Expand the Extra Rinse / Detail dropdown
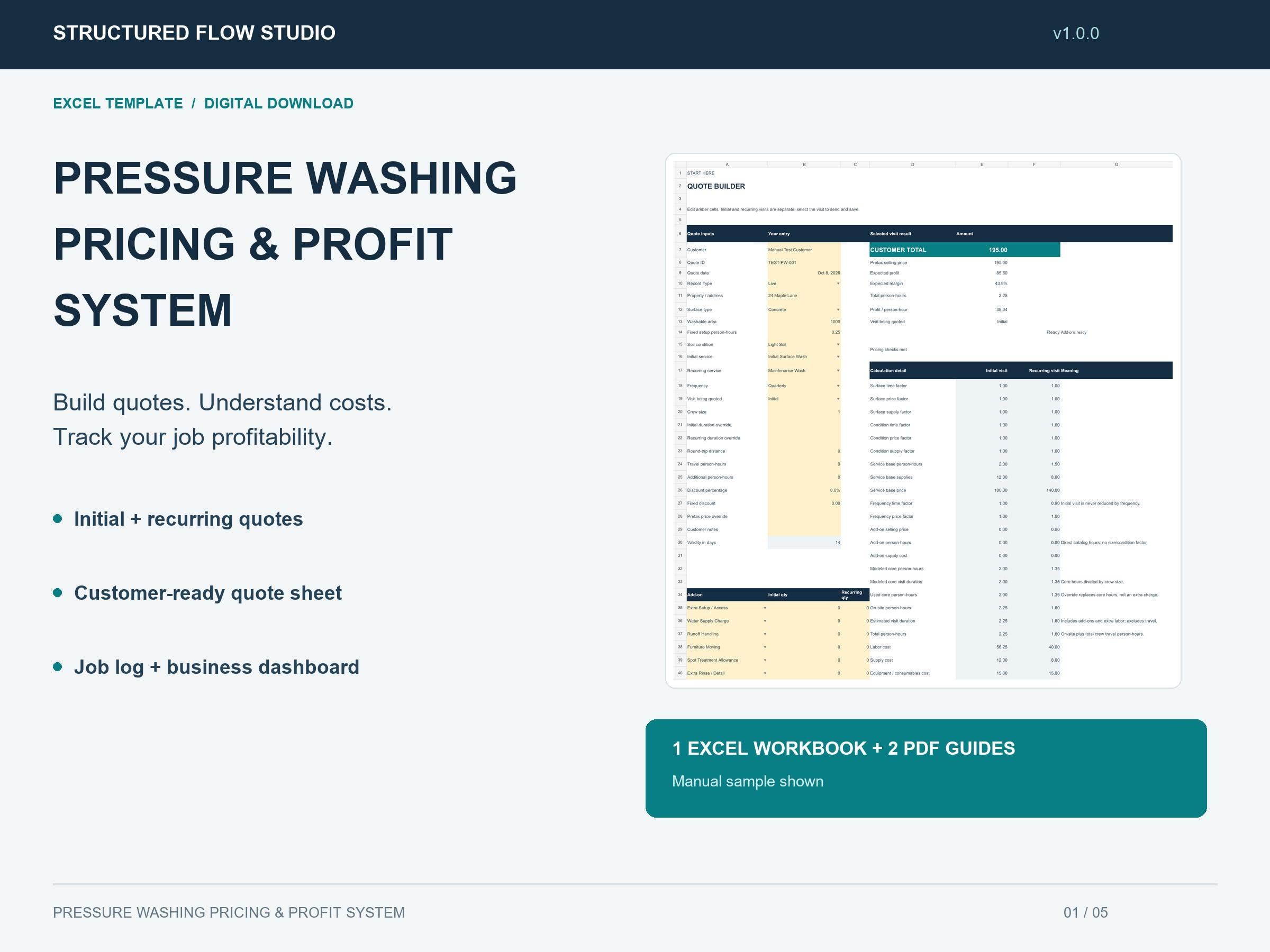This screenshot has height=952, width=1270. point(765,674)
